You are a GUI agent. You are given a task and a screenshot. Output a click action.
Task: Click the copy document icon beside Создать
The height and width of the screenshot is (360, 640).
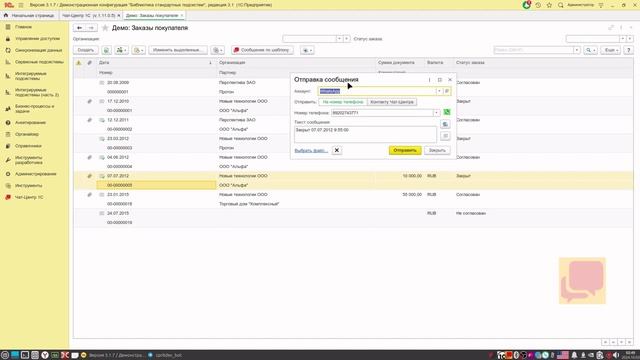point(106,50)
